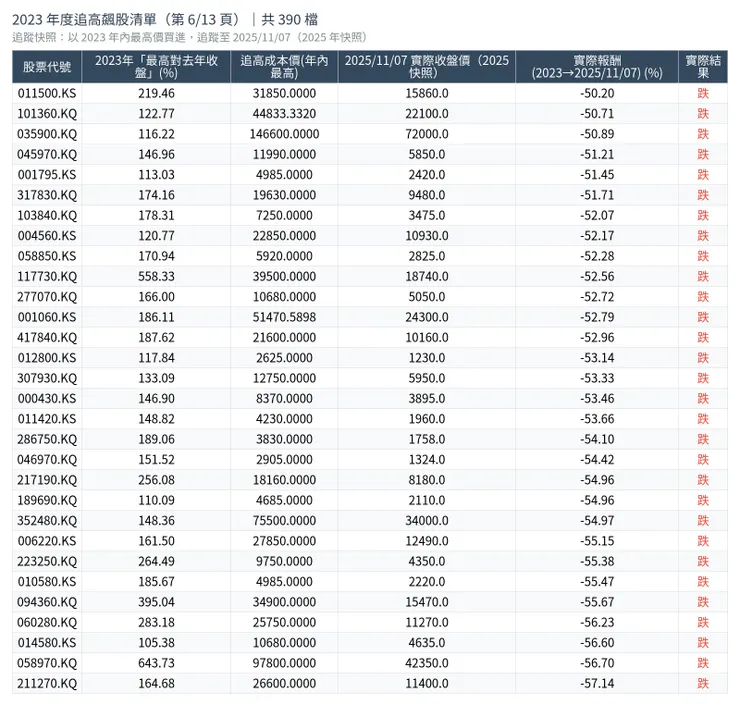
Task: Click the 跌 result in 011500.KS row
Action: tap(703, 93)
